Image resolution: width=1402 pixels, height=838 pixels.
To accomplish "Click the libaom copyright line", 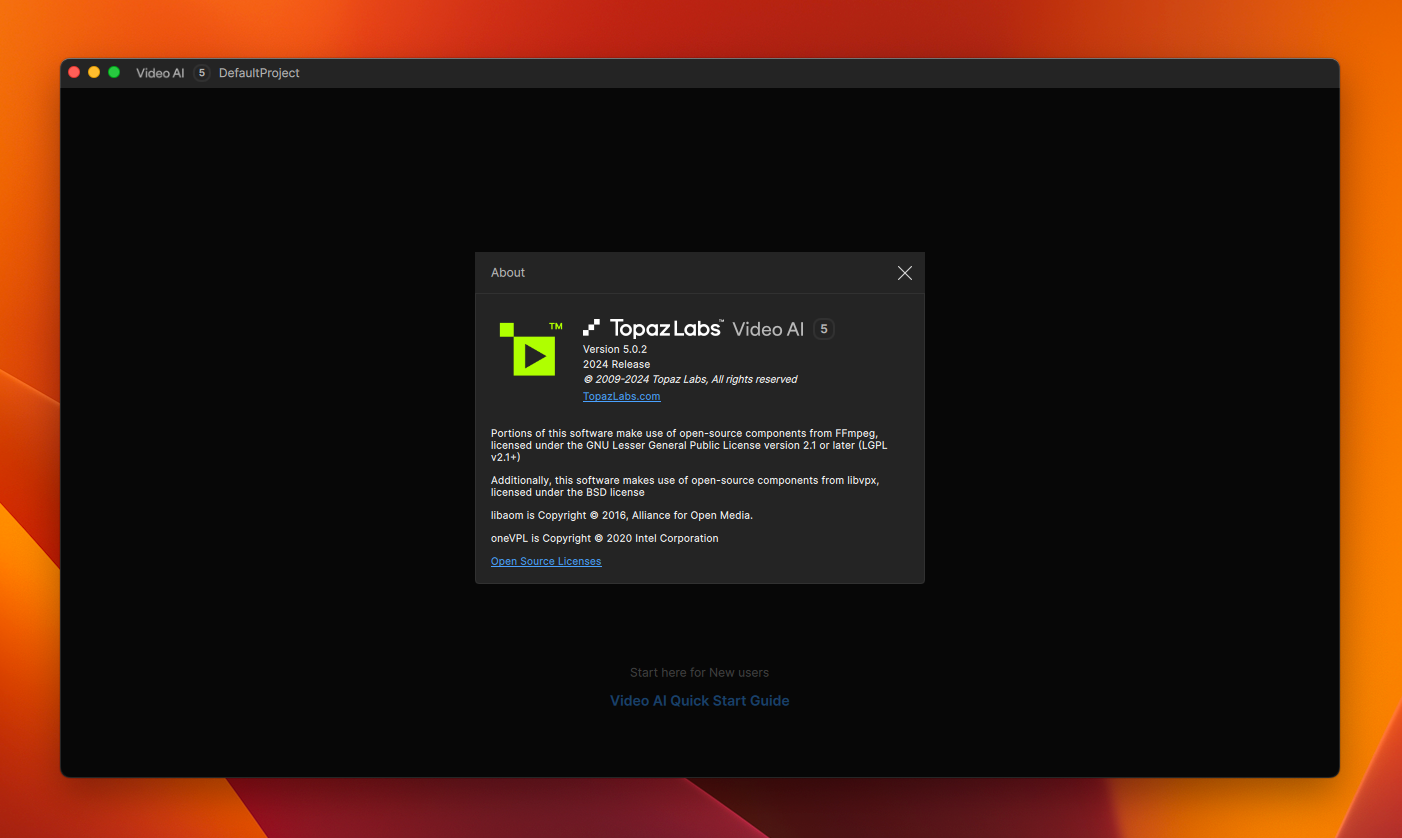I will 621,515.
